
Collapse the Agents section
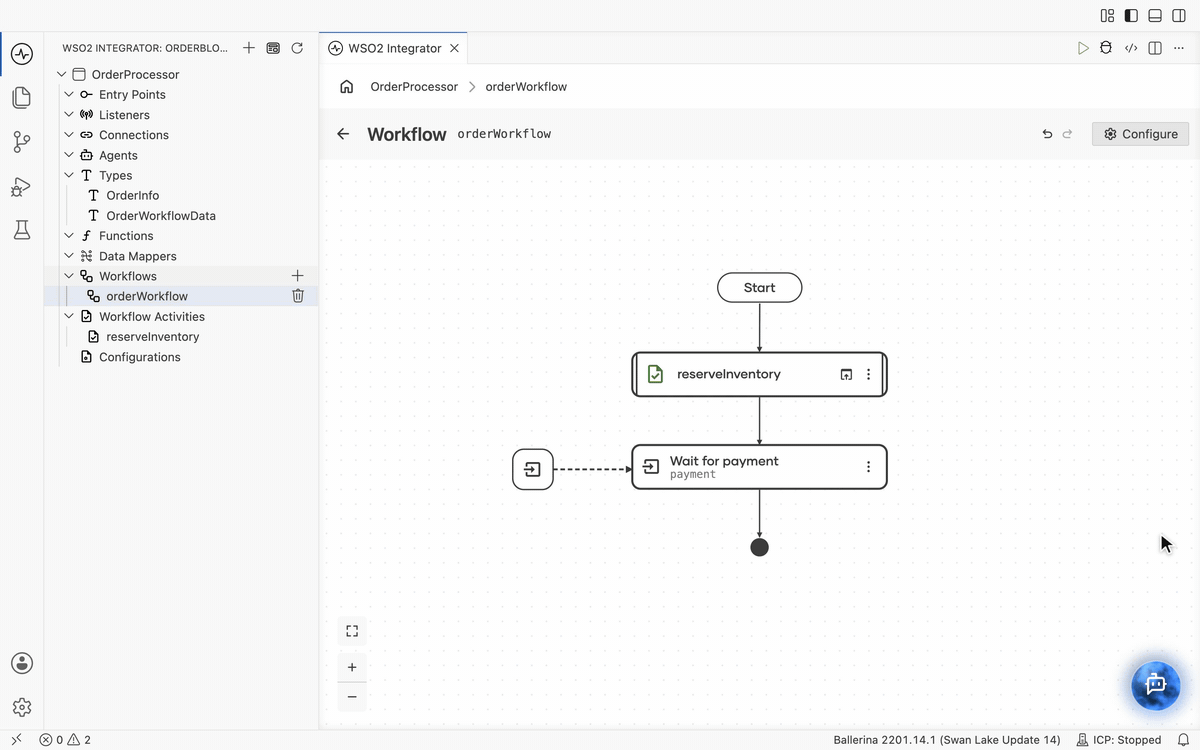coord(69,155)
